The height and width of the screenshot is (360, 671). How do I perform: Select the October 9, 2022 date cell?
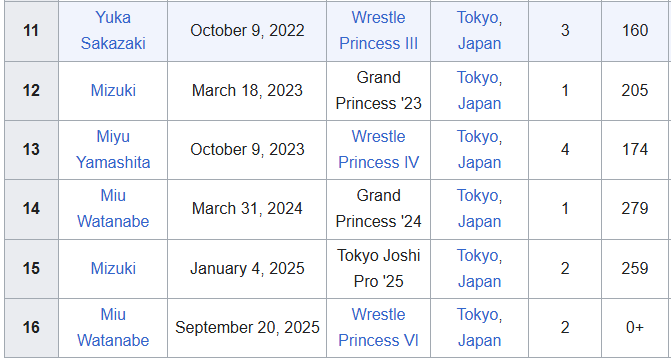point(247,31)
